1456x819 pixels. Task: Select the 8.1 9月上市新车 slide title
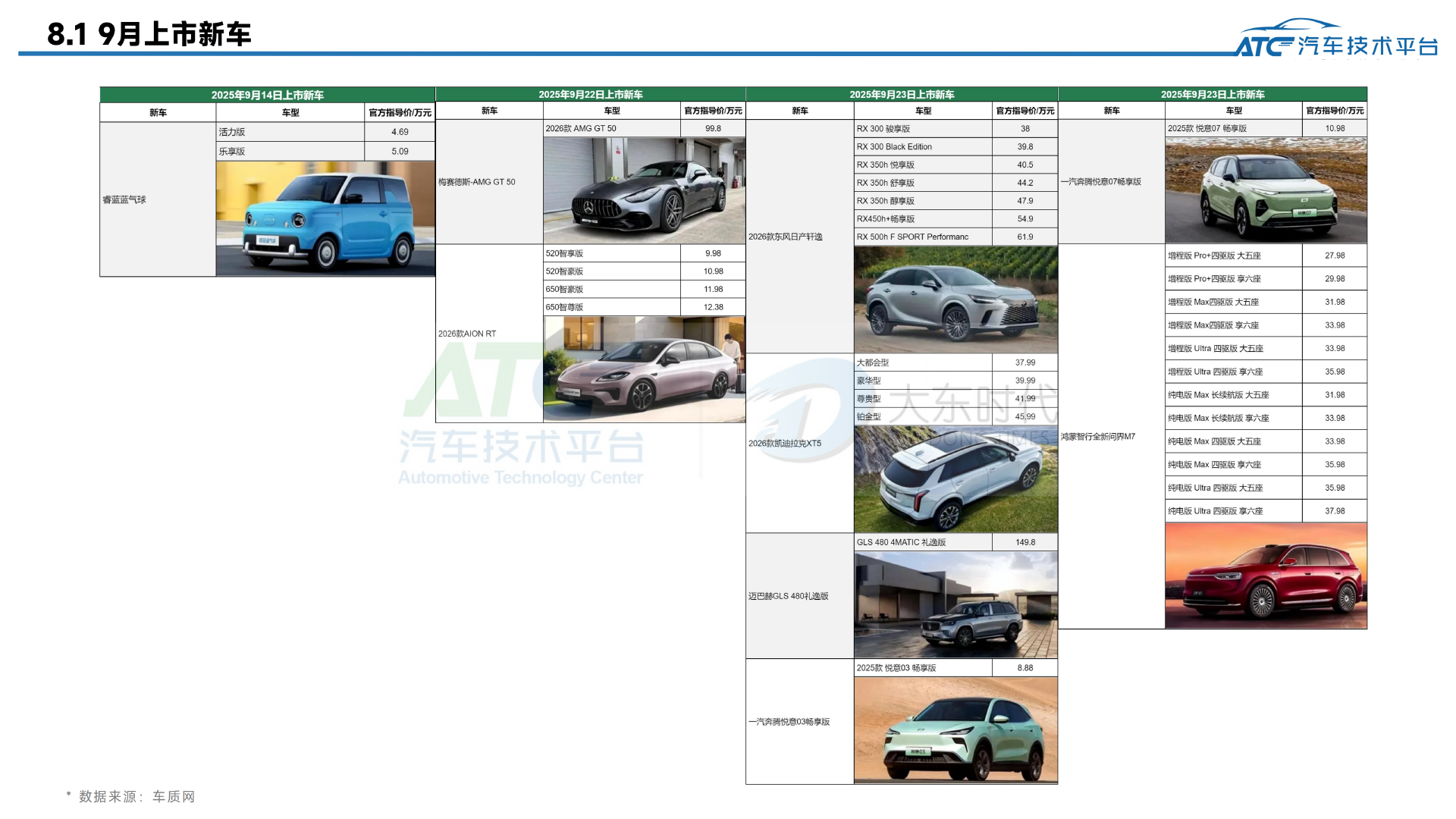point(149,34)
